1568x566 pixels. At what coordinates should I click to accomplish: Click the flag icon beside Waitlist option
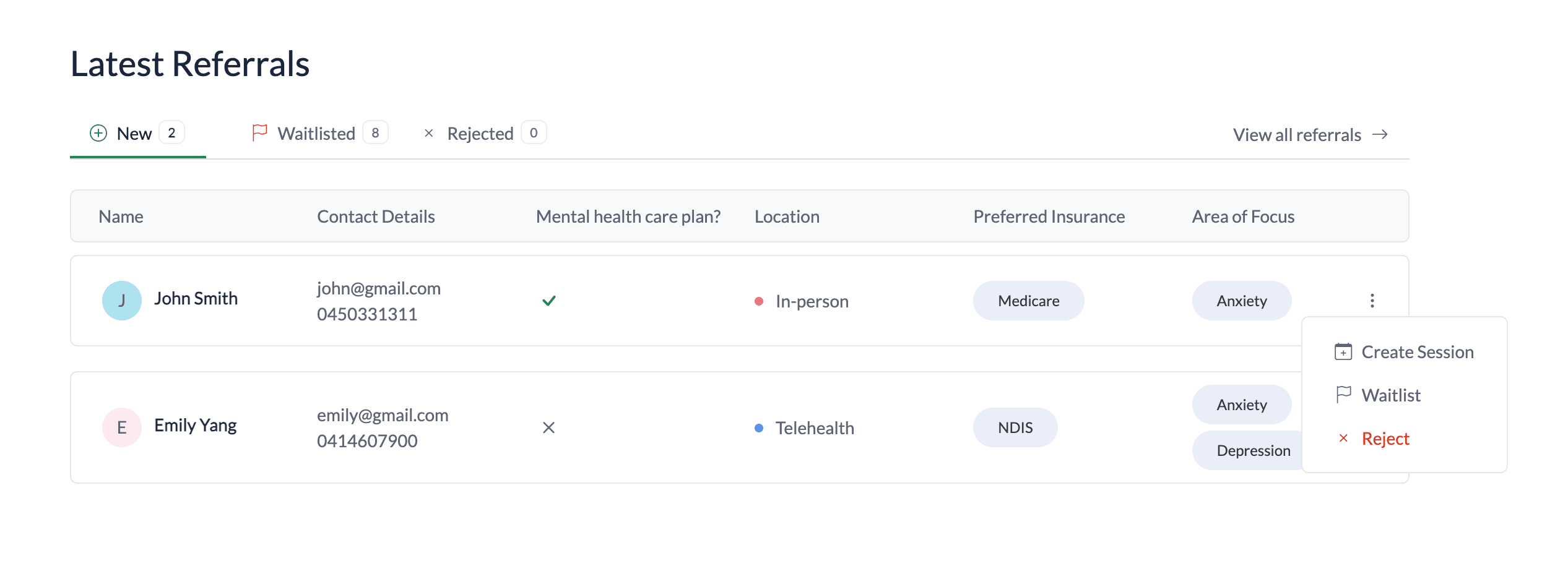[1343, 395]
